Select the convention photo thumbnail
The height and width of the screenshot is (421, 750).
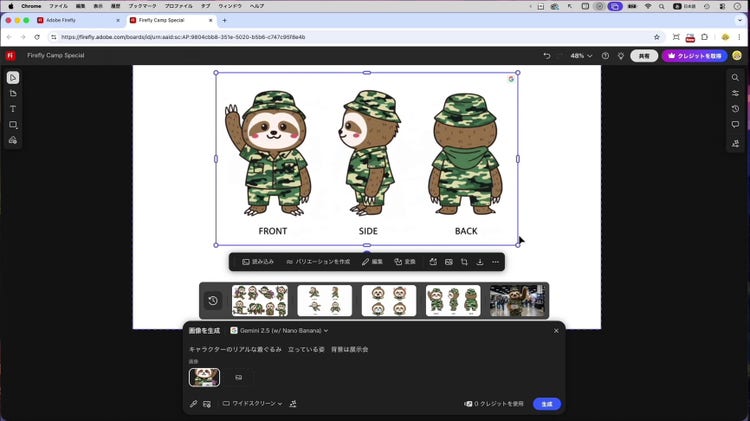(518, 300)
